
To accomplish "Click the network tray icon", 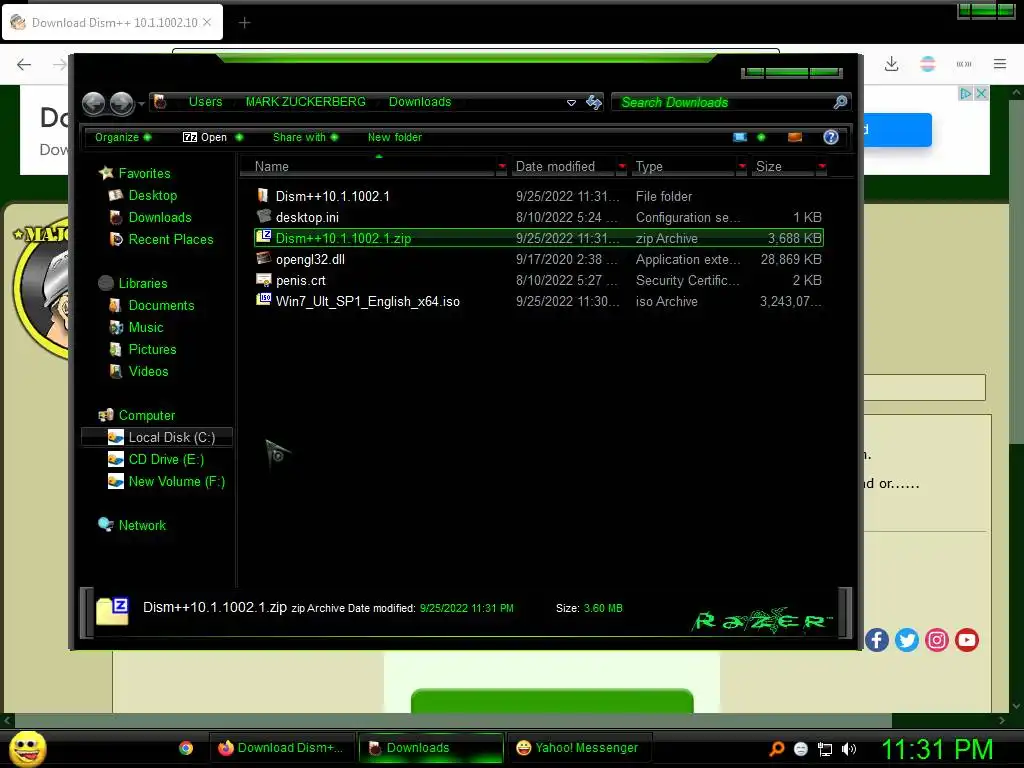I will [x=825, y=749].
